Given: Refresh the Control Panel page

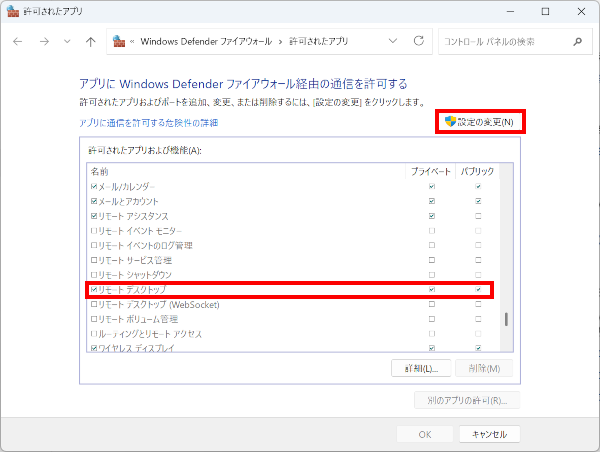Looking at the screenshot, I should 419,41.
